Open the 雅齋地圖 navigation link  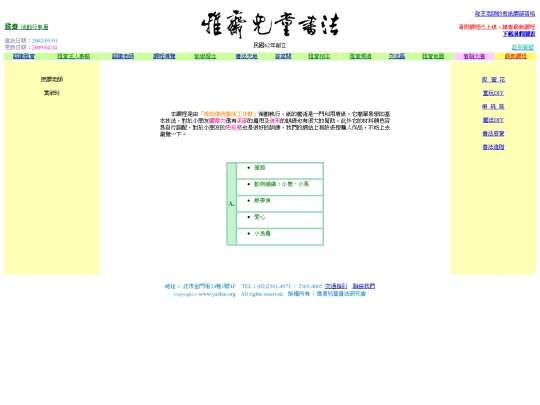tap(433, 56)
